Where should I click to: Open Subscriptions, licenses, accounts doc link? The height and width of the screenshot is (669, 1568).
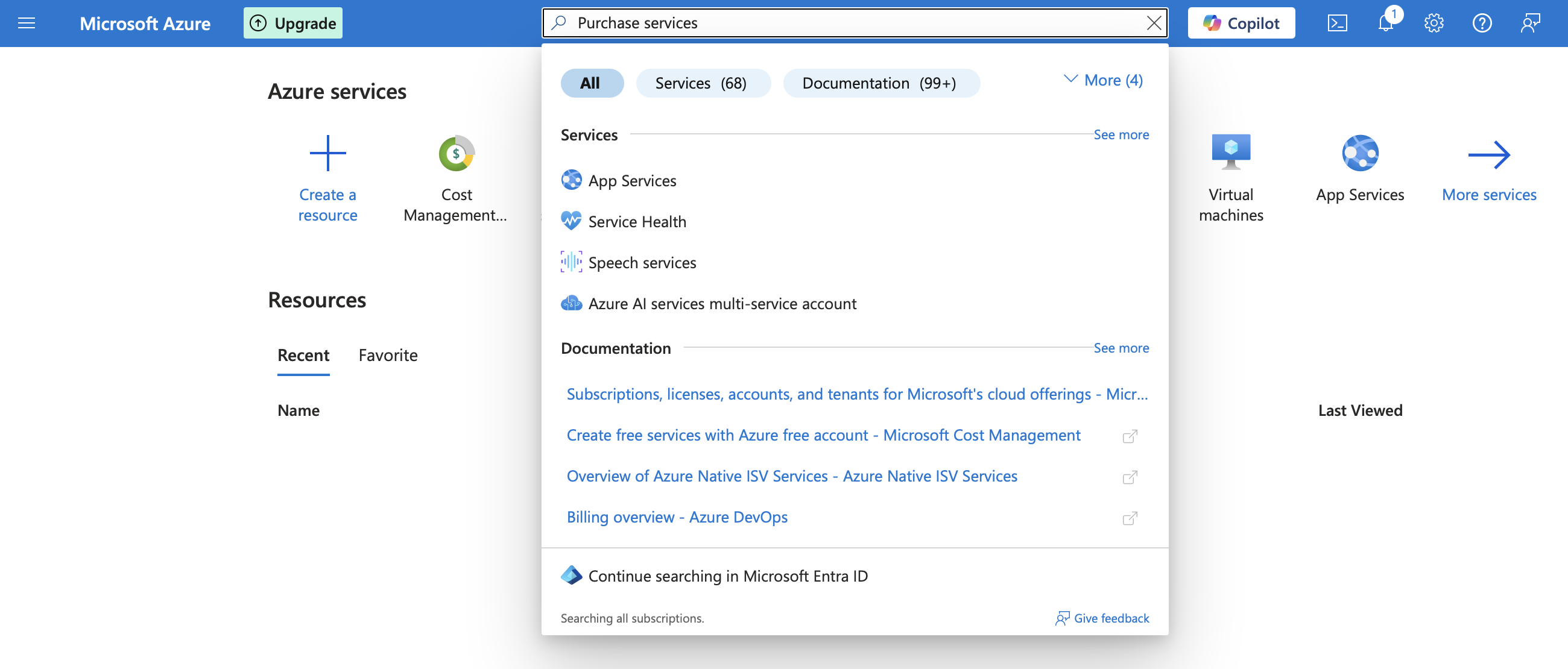(x=857, y=394)
